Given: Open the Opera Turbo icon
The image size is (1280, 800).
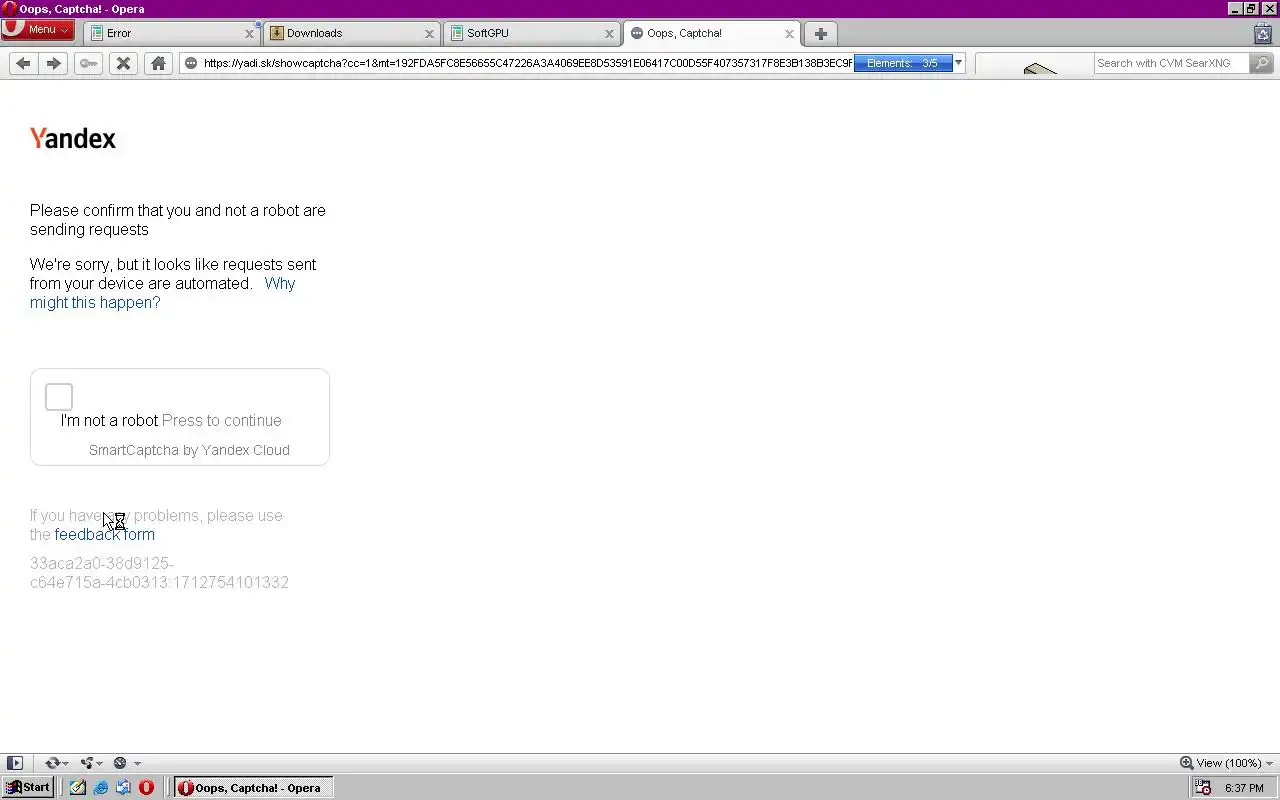Looking at the screenshot, I should coord(120,763).
